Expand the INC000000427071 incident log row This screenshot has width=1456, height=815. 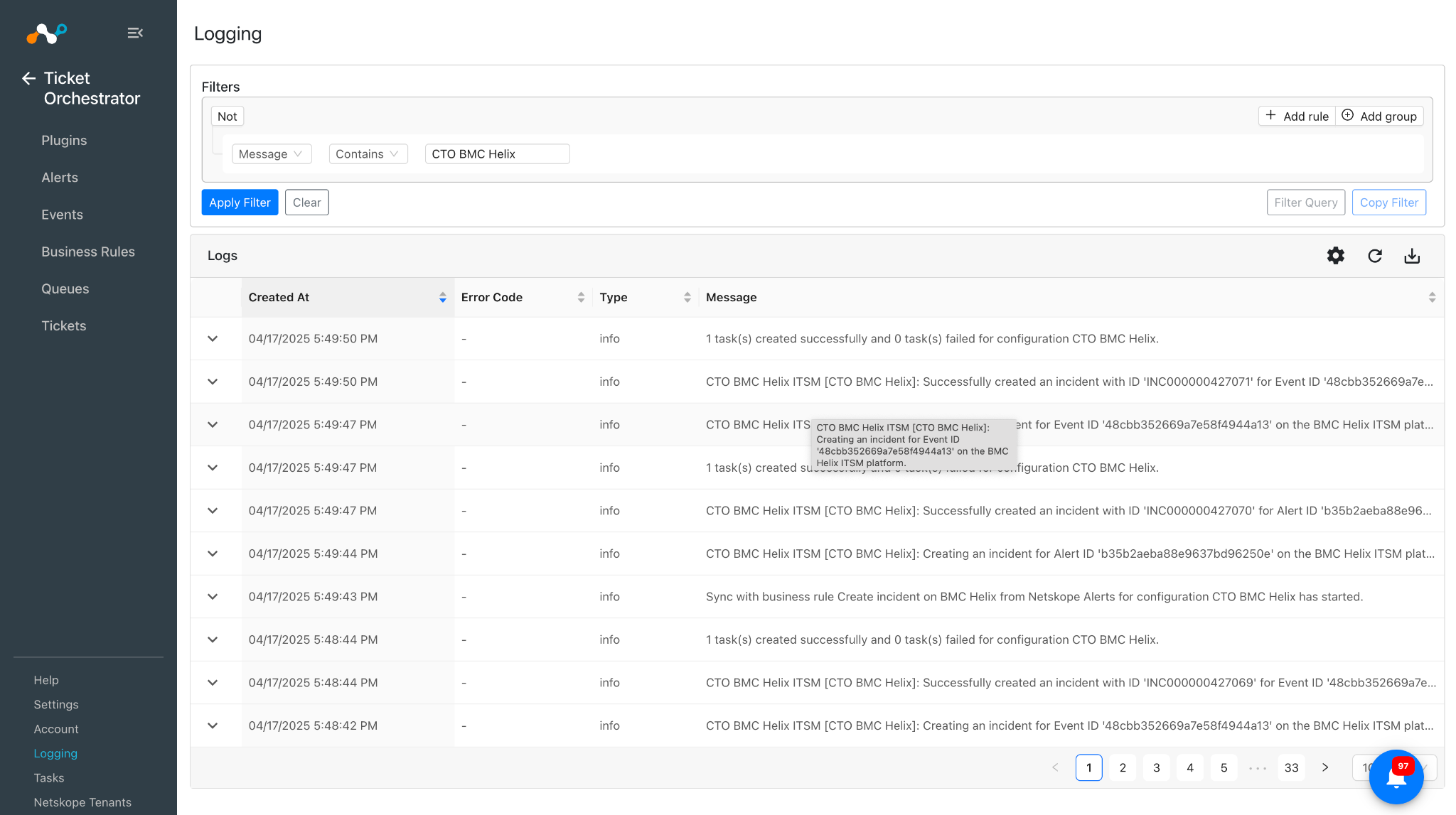coord(213,382)
